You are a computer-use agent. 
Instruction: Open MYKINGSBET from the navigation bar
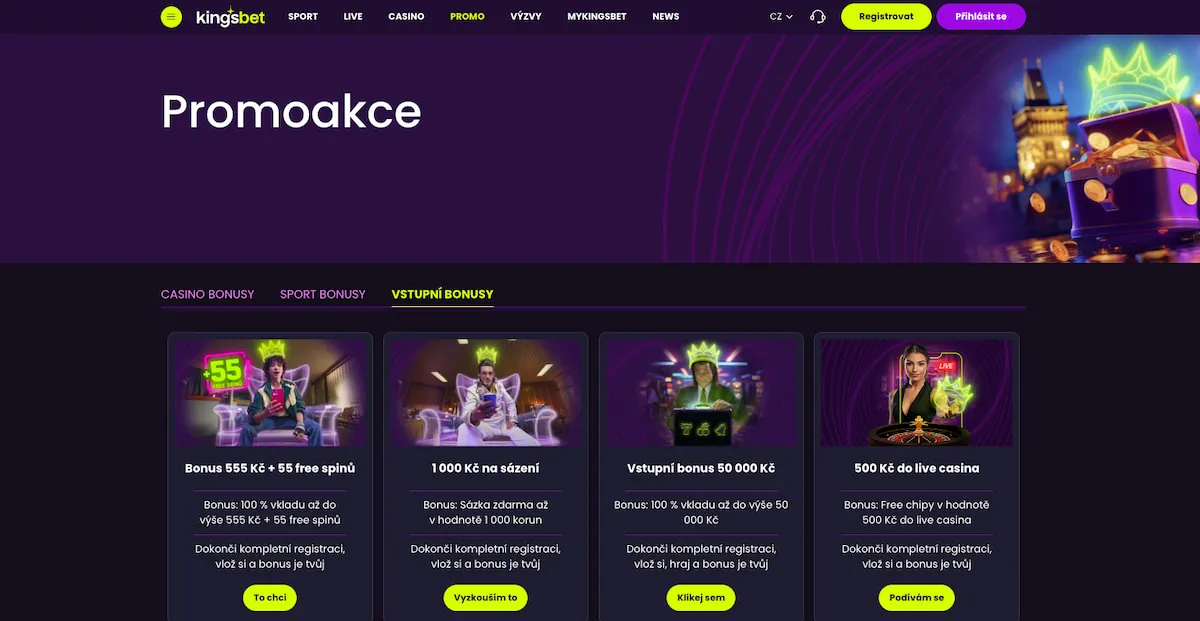pyautogui.click(x=597, y=17)
